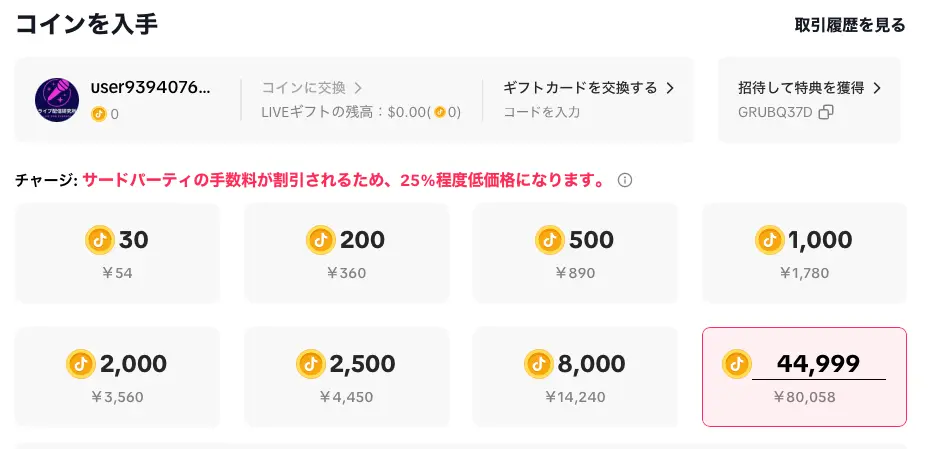Click the coin icon under the username
The image size is (932, 449).
pyautogui.click(x=98, y=114)
